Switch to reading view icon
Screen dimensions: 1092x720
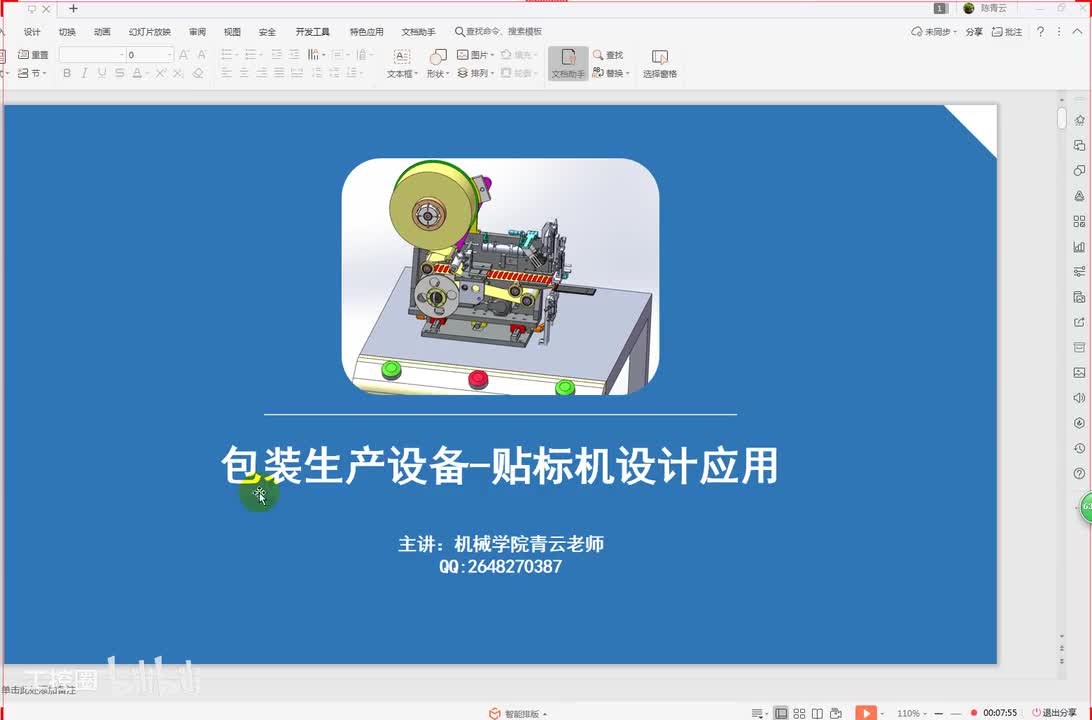click(818, 714)
